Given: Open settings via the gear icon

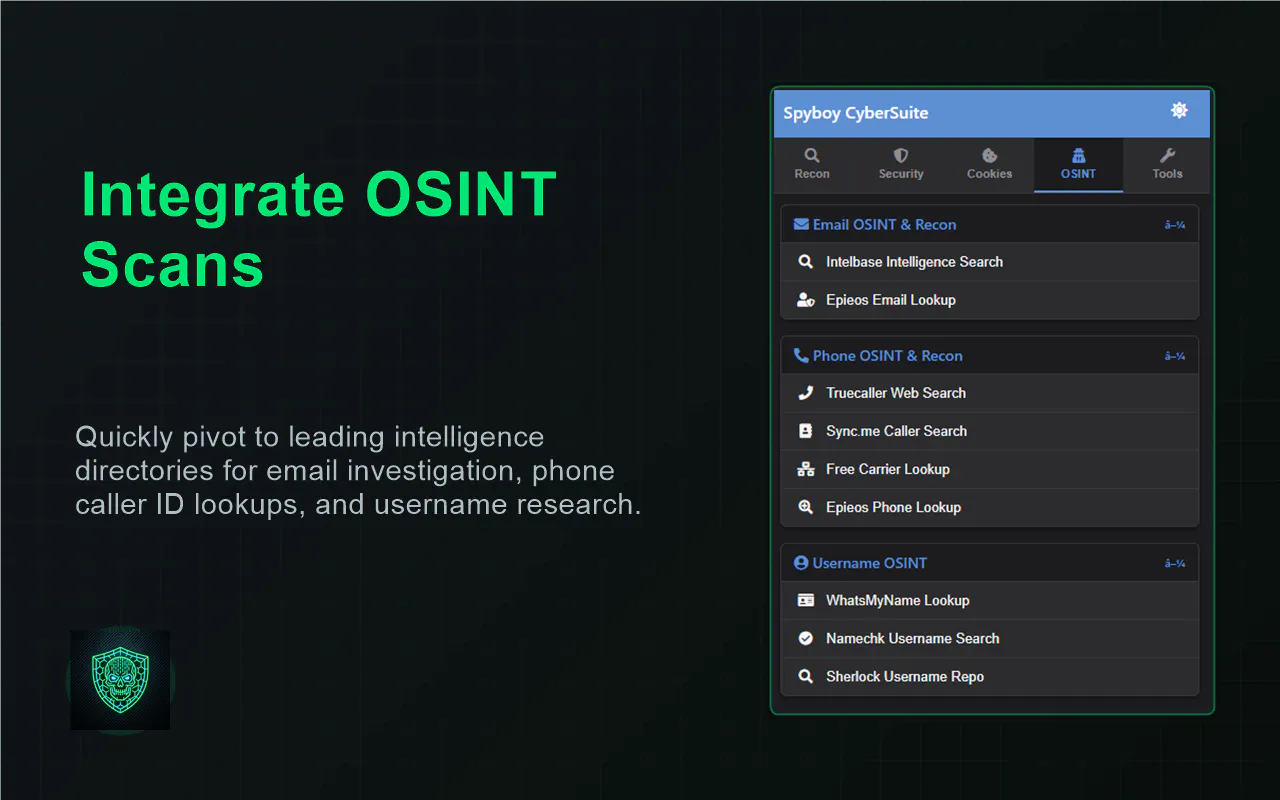Looking at the screenshot, I should coord(1179,110).
